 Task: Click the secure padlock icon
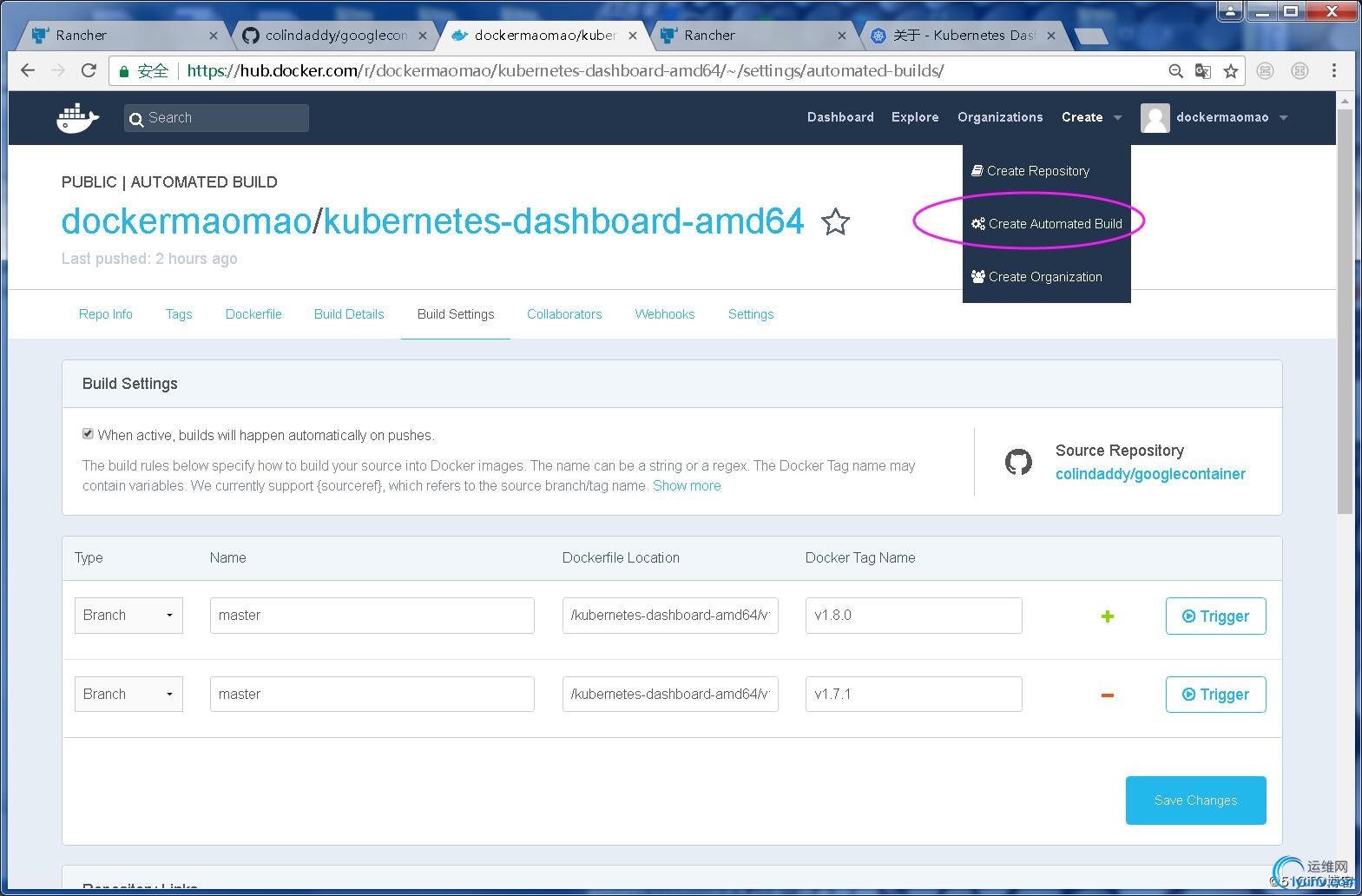click(124, 71)
